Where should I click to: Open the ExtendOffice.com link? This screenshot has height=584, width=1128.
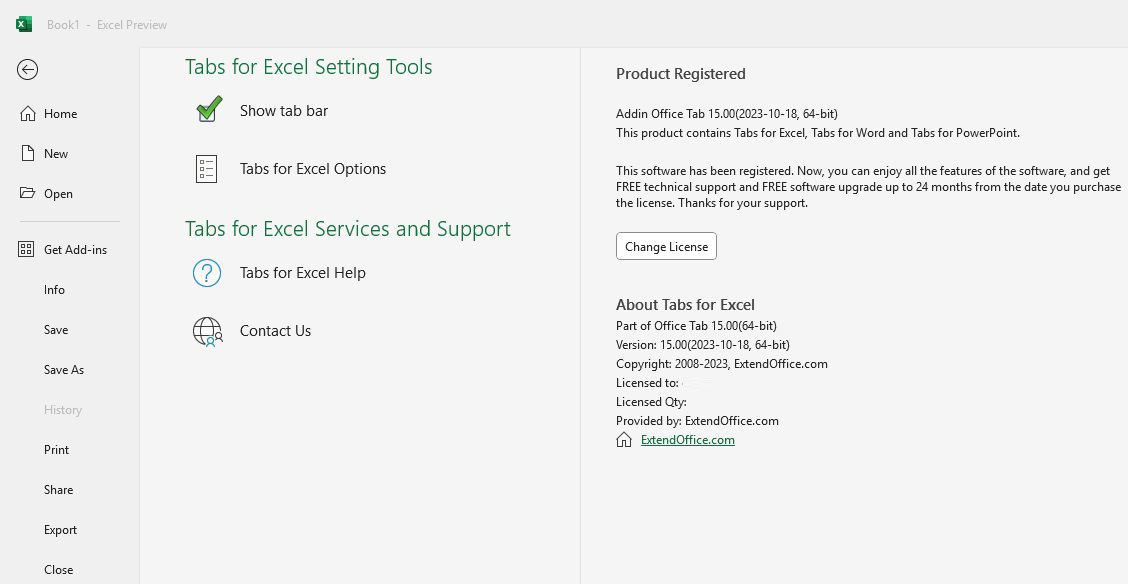[688, 440]
